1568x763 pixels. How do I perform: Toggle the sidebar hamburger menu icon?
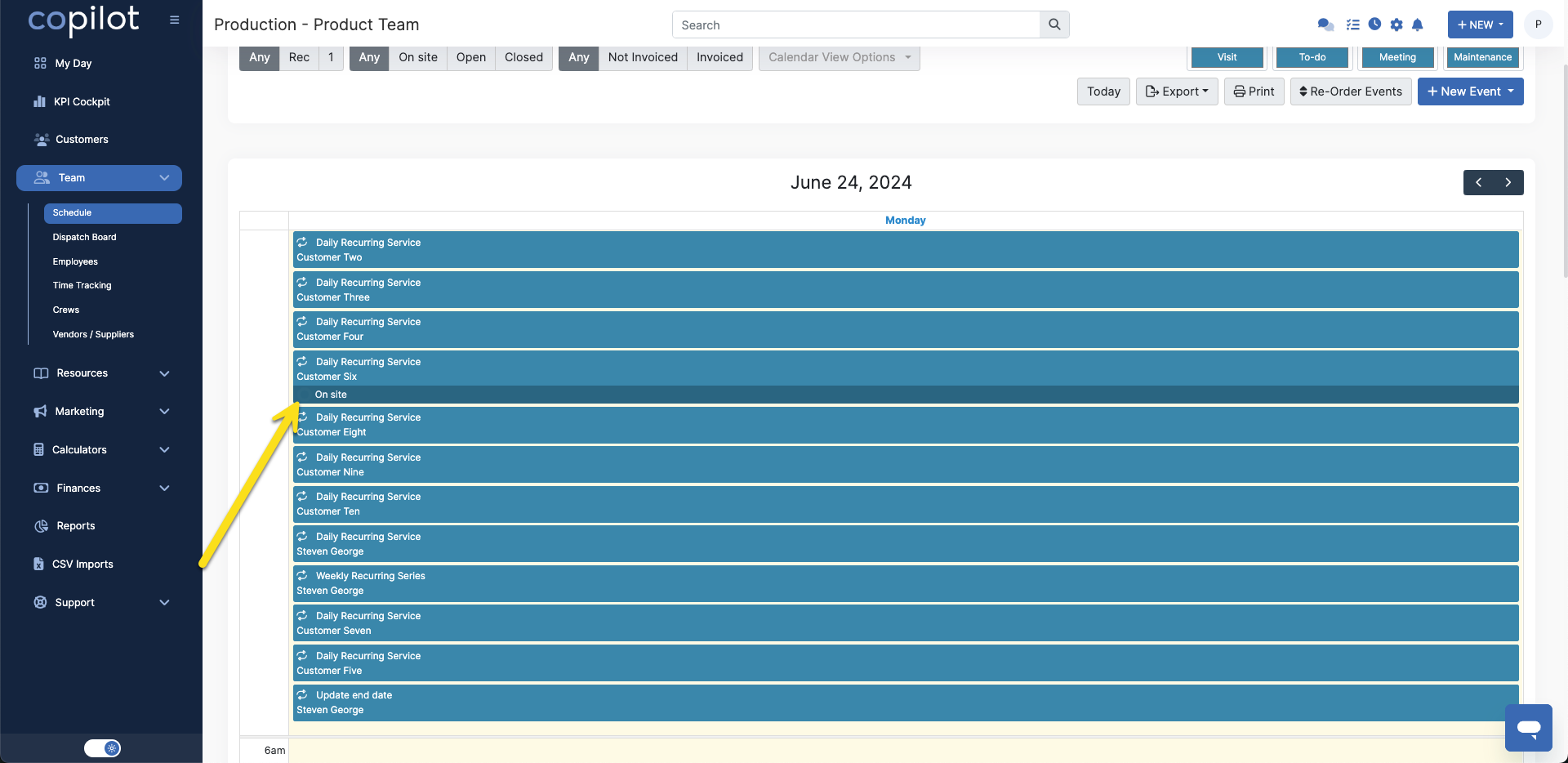pyautogui.click(x=174, y=20)
